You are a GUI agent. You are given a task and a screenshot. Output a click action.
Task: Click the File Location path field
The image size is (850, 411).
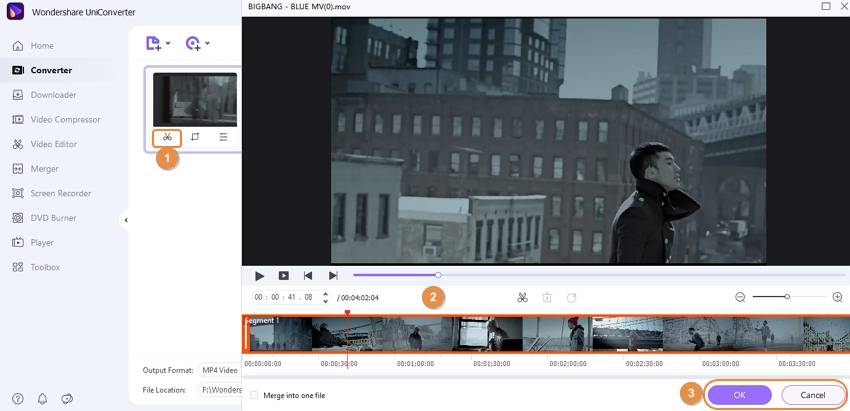220,389
